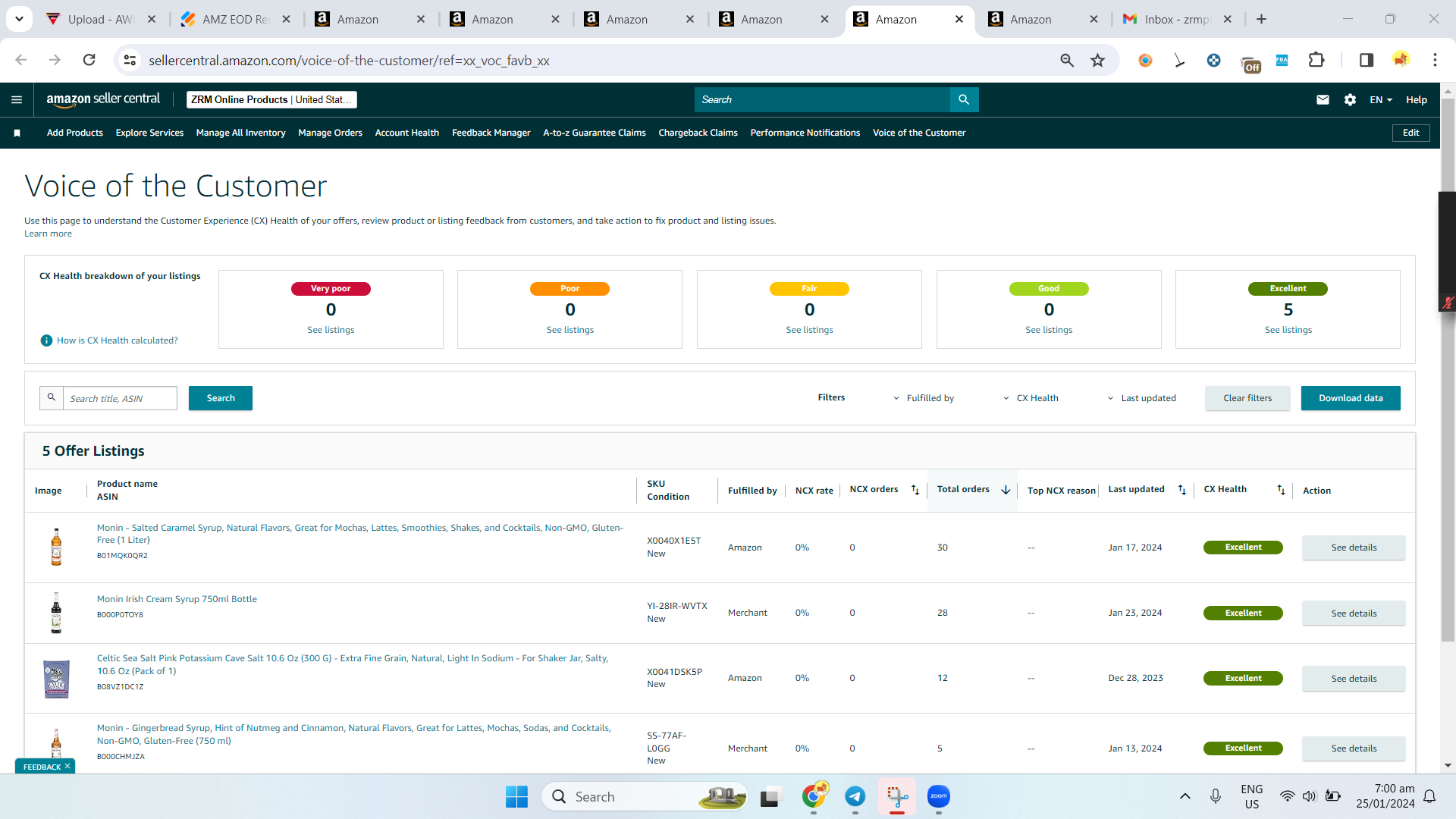Open Chrome tab search dropdown
This screenshot has height=819, width=1456.
coord(19,19)
